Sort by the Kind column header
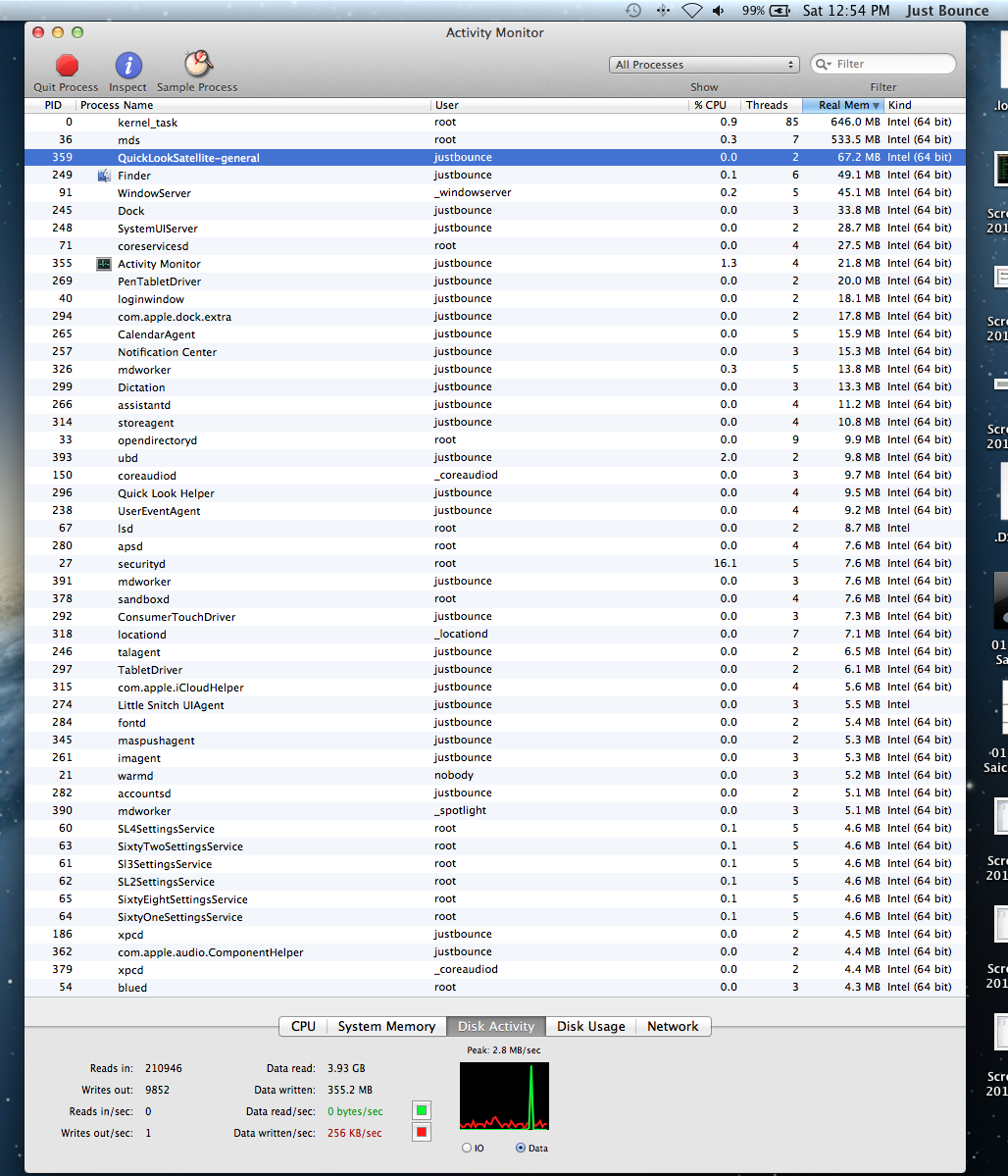The width and height of the screenshot is (1008, 1176). tap(924, 105)
